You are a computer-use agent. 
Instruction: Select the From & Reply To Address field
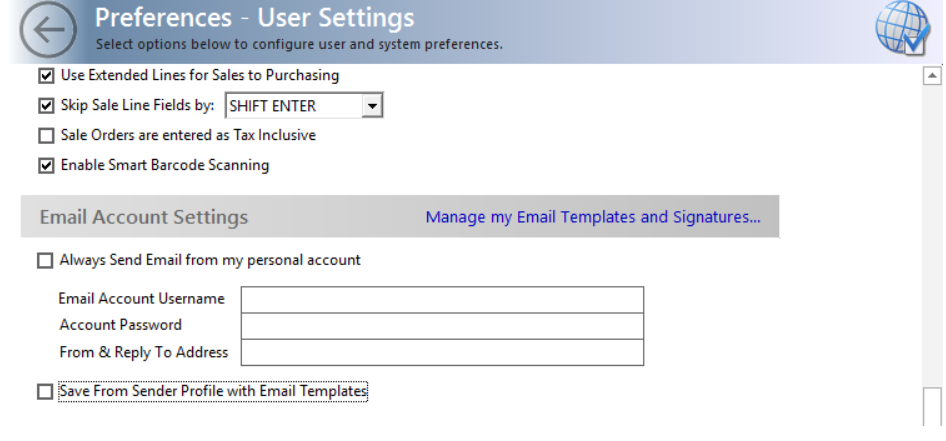[442, 352]
